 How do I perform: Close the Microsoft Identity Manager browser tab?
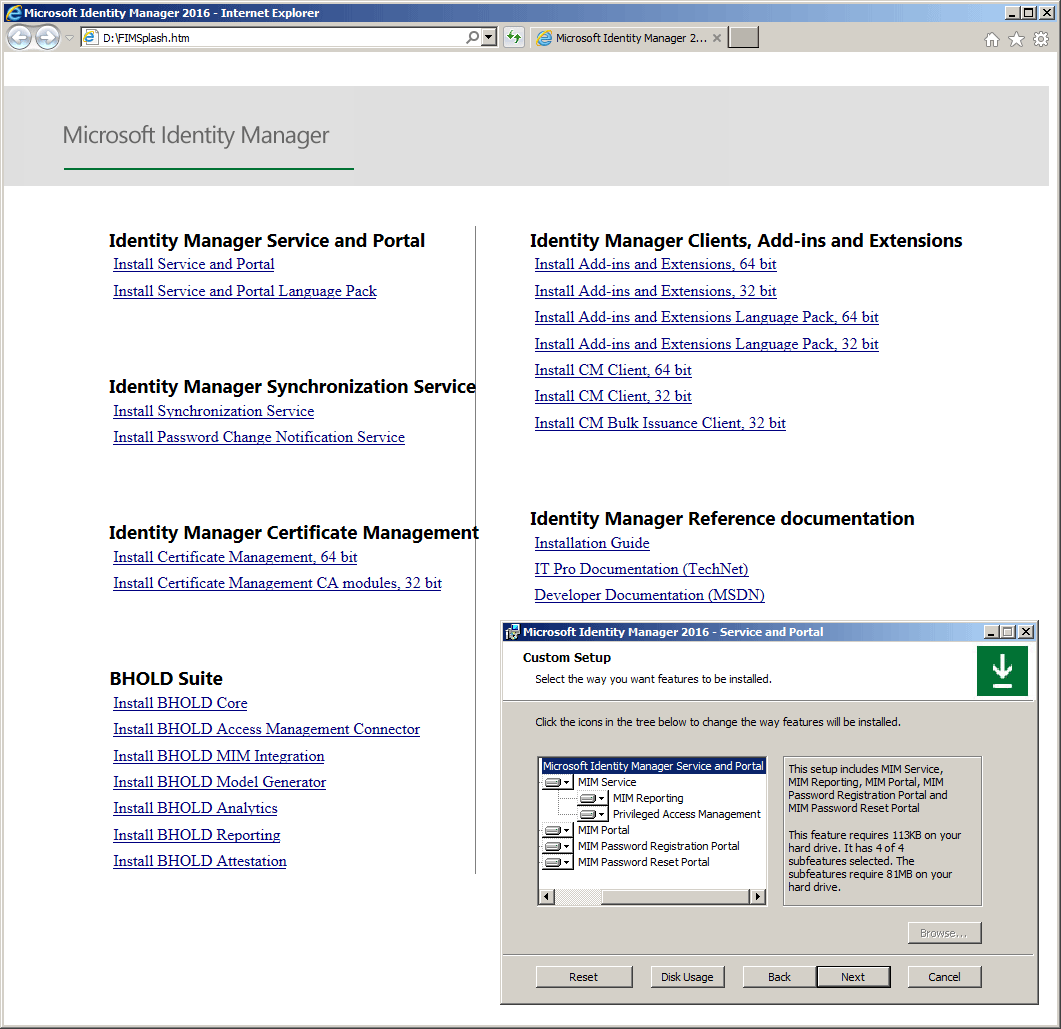point(717,38)
